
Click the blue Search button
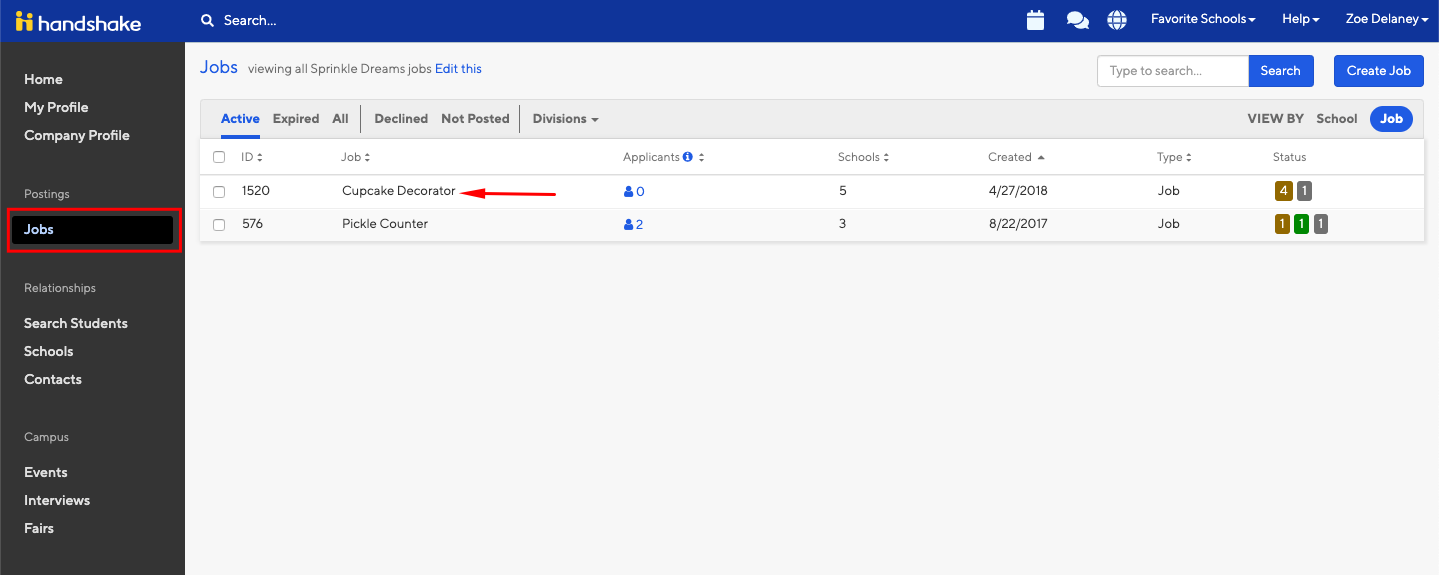pyautogui.click(x=1280, y=71)
